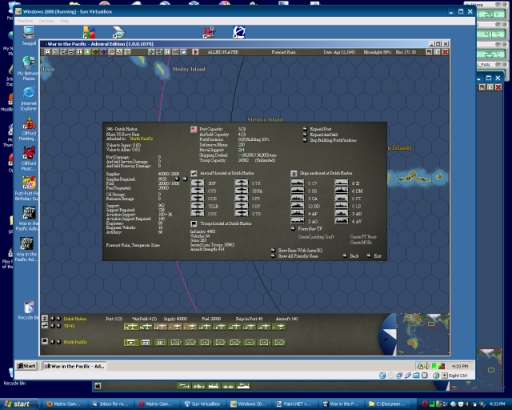The width and height of the screenshot is (512, 410).
Task: Click the North Pacific link after Attached to
Action: click(141, 139)
